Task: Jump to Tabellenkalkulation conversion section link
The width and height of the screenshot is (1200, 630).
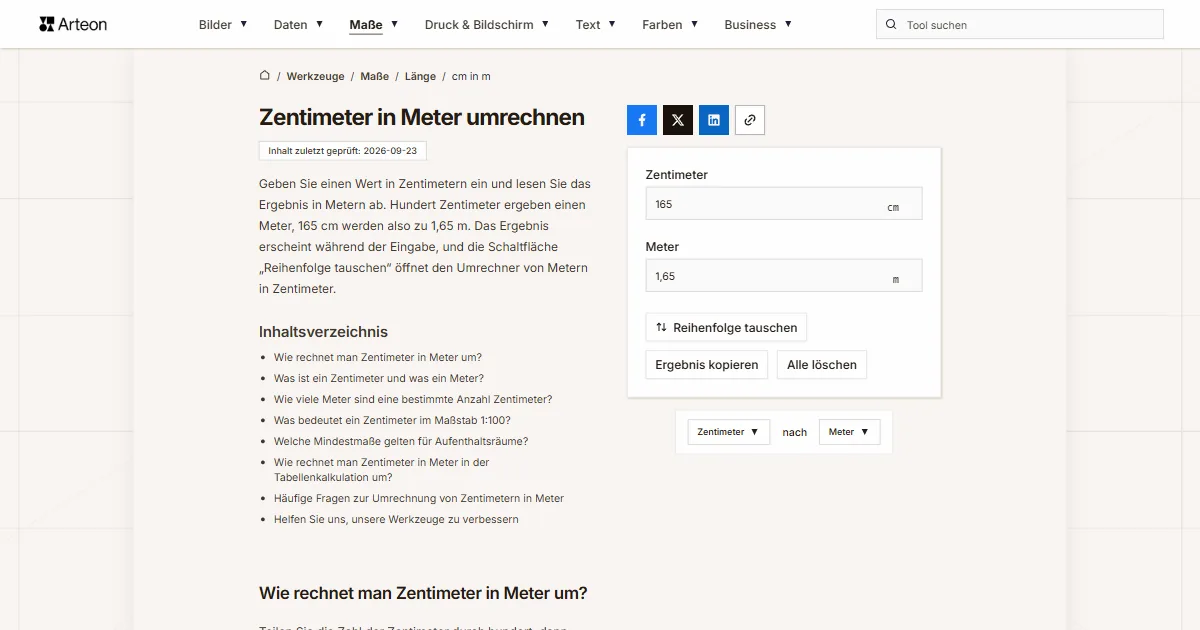Action: click(382, 470)
